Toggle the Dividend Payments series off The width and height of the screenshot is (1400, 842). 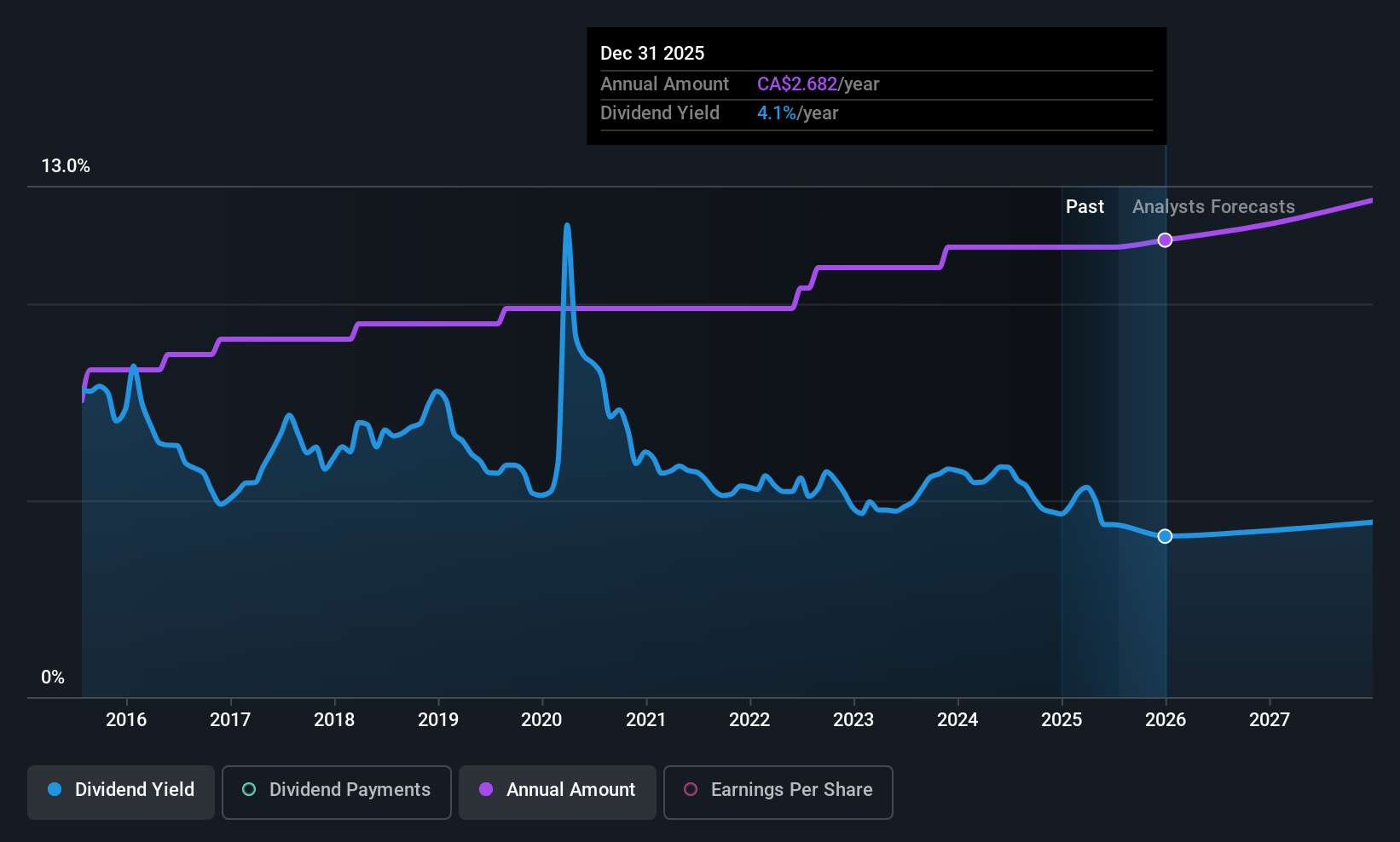(x=336, y=790)
